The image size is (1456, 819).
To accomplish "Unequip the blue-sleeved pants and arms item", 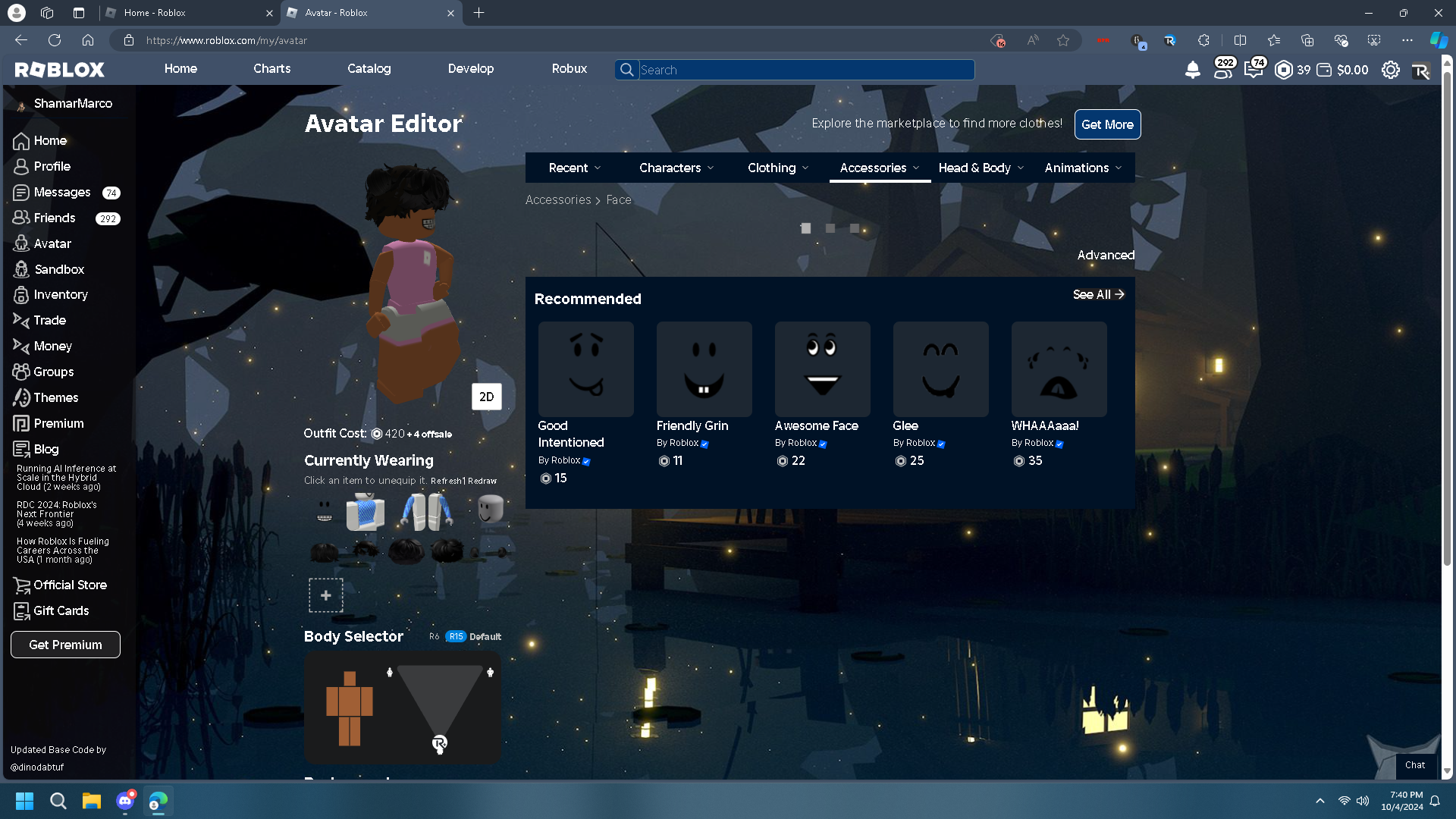I will [x=426, y=511].
